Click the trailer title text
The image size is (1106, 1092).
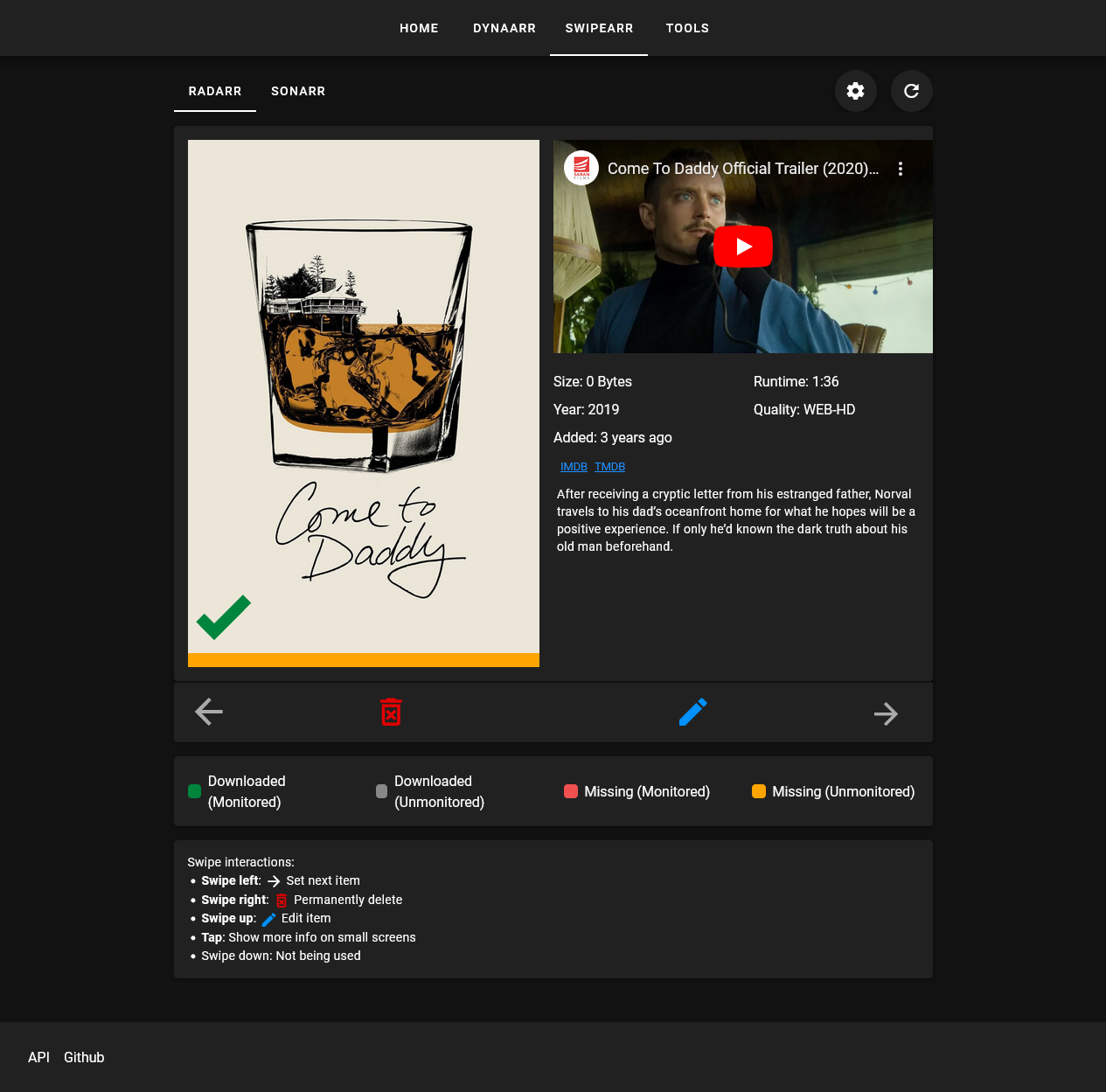click(x=743, y=169)
